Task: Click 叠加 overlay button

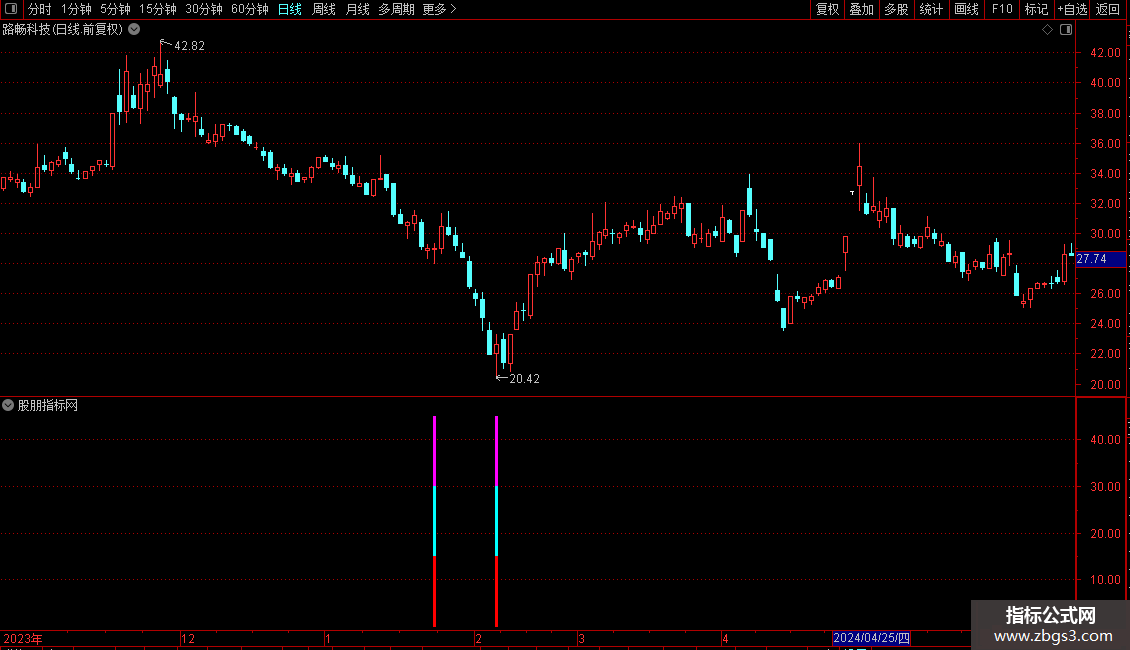Action: [861, 9]
